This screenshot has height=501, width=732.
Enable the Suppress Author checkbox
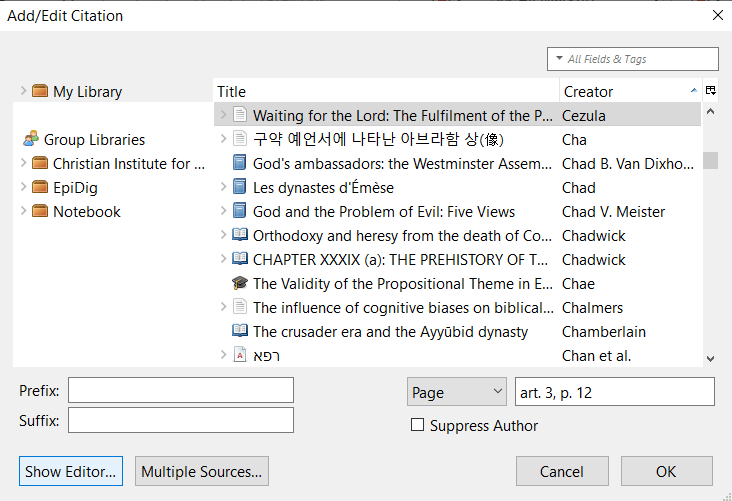point(418,426)
